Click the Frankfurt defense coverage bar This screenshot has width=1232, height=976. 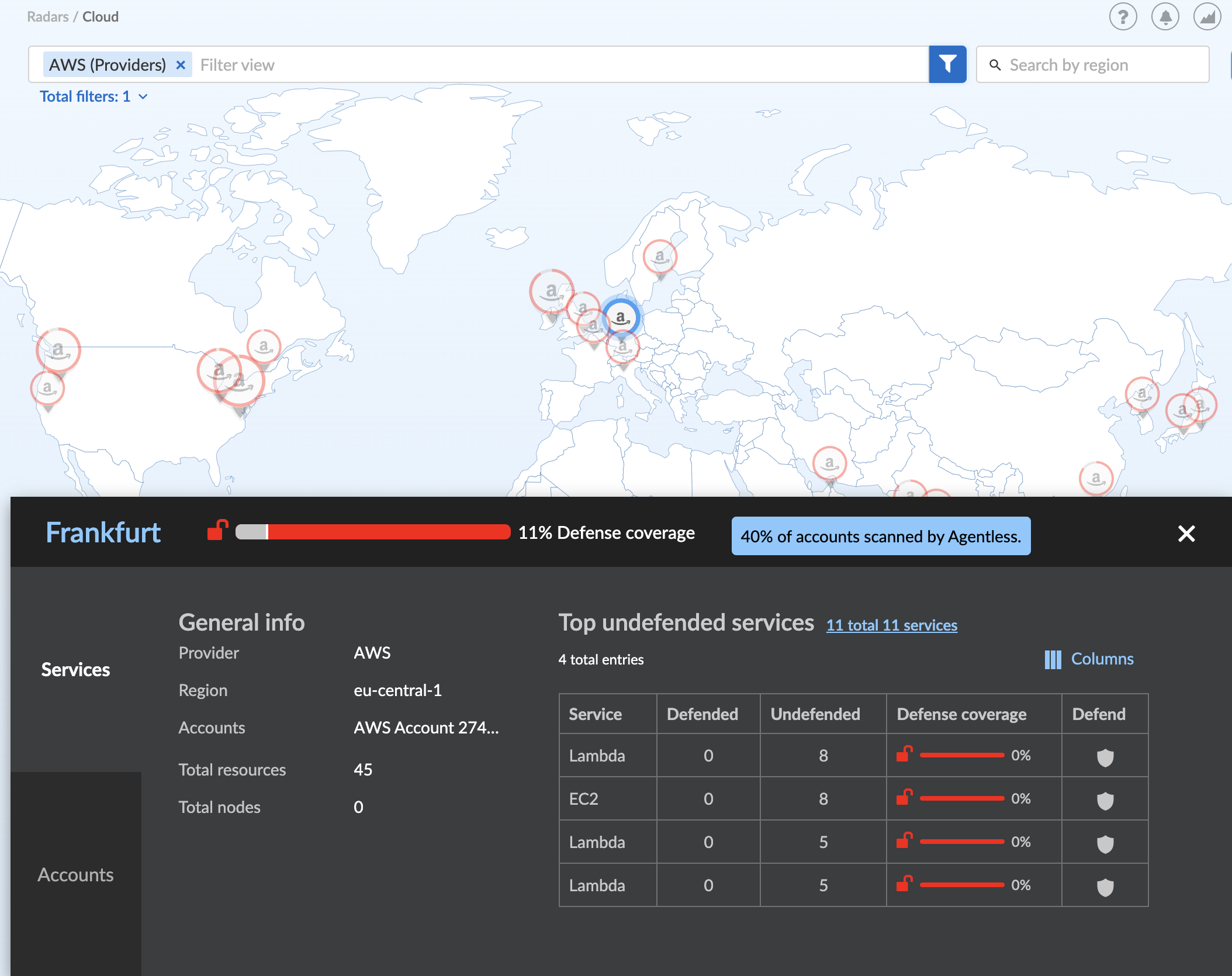[373, 532]
